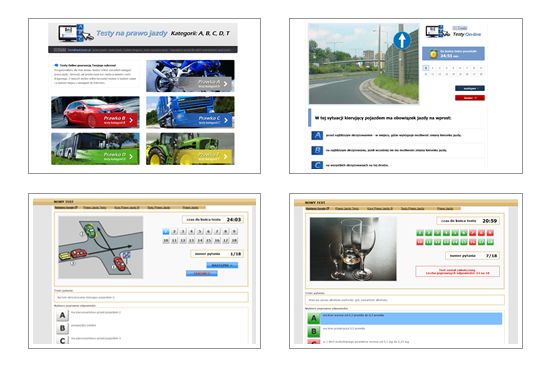Open the Prawko T green tractor tile
Image resolution: width=550 pixels, height=367 pixels.
point(190,149)
